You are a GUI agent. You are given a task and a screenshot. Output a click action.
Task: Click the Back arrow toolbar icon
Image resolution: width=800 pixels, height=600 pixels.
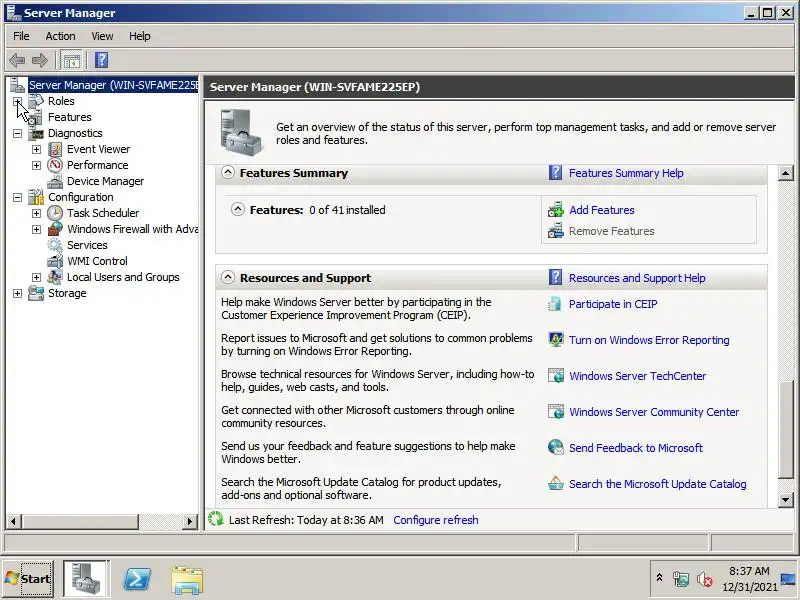(x=17, y=60)
